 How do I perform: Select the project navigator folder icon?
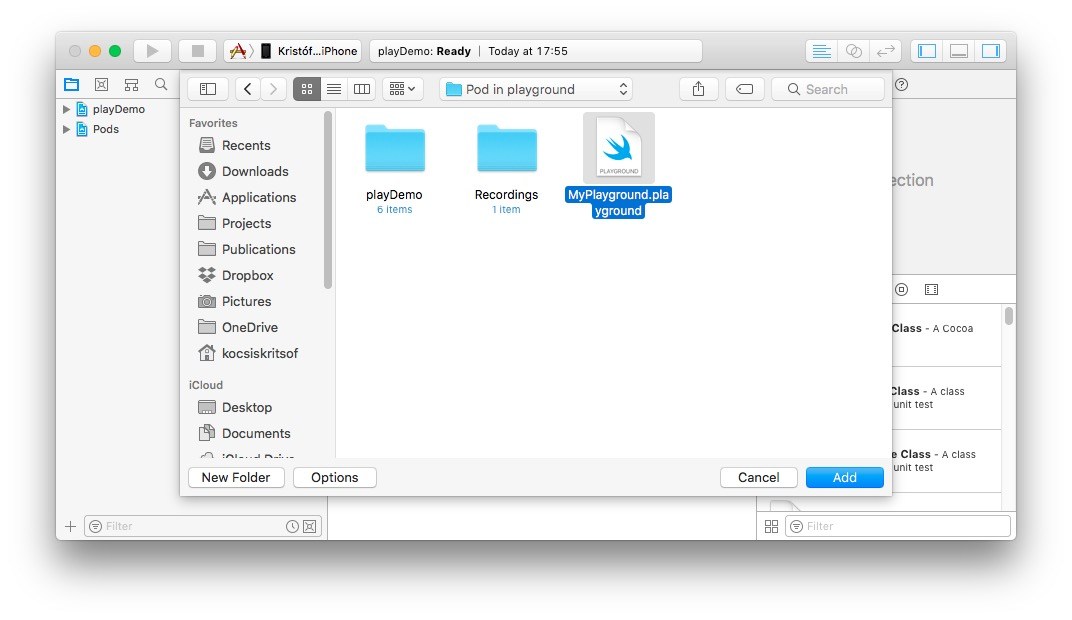point(71,84)
